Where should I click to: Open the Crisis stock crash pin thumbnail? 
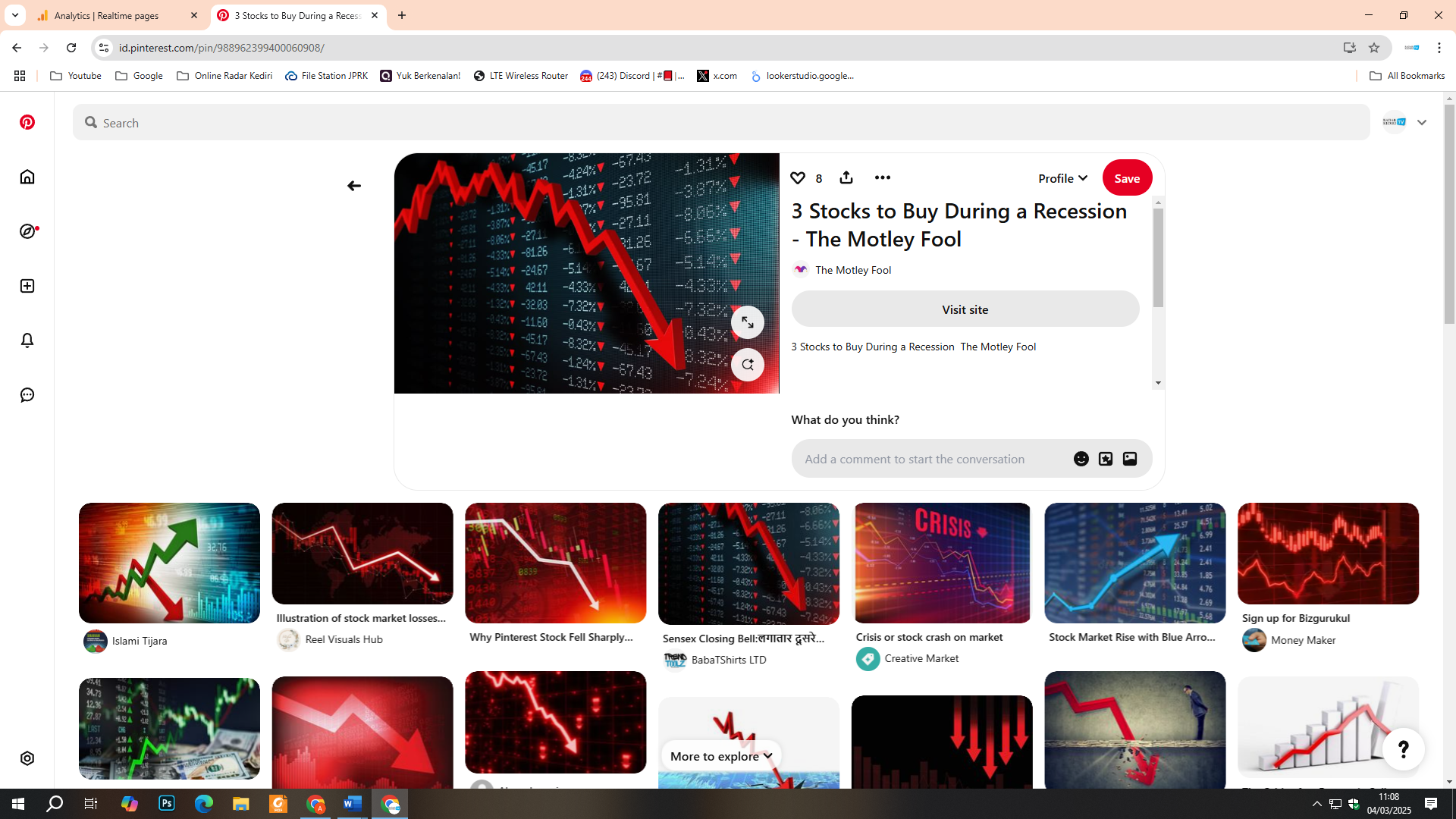[x=942, y=563]
